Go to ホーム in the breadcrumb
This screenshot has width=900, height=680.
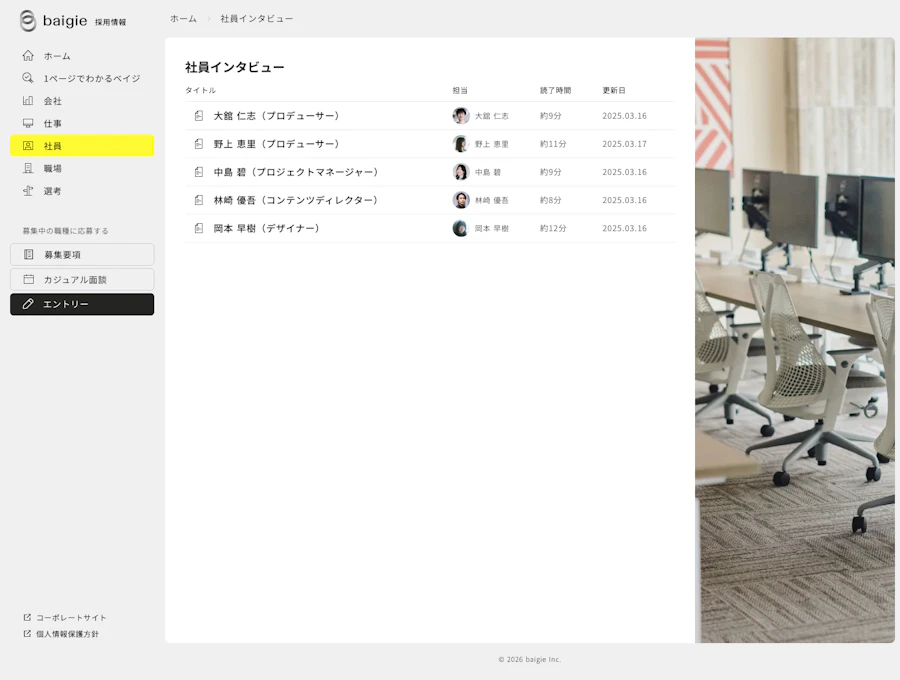[x=183, y=19]
